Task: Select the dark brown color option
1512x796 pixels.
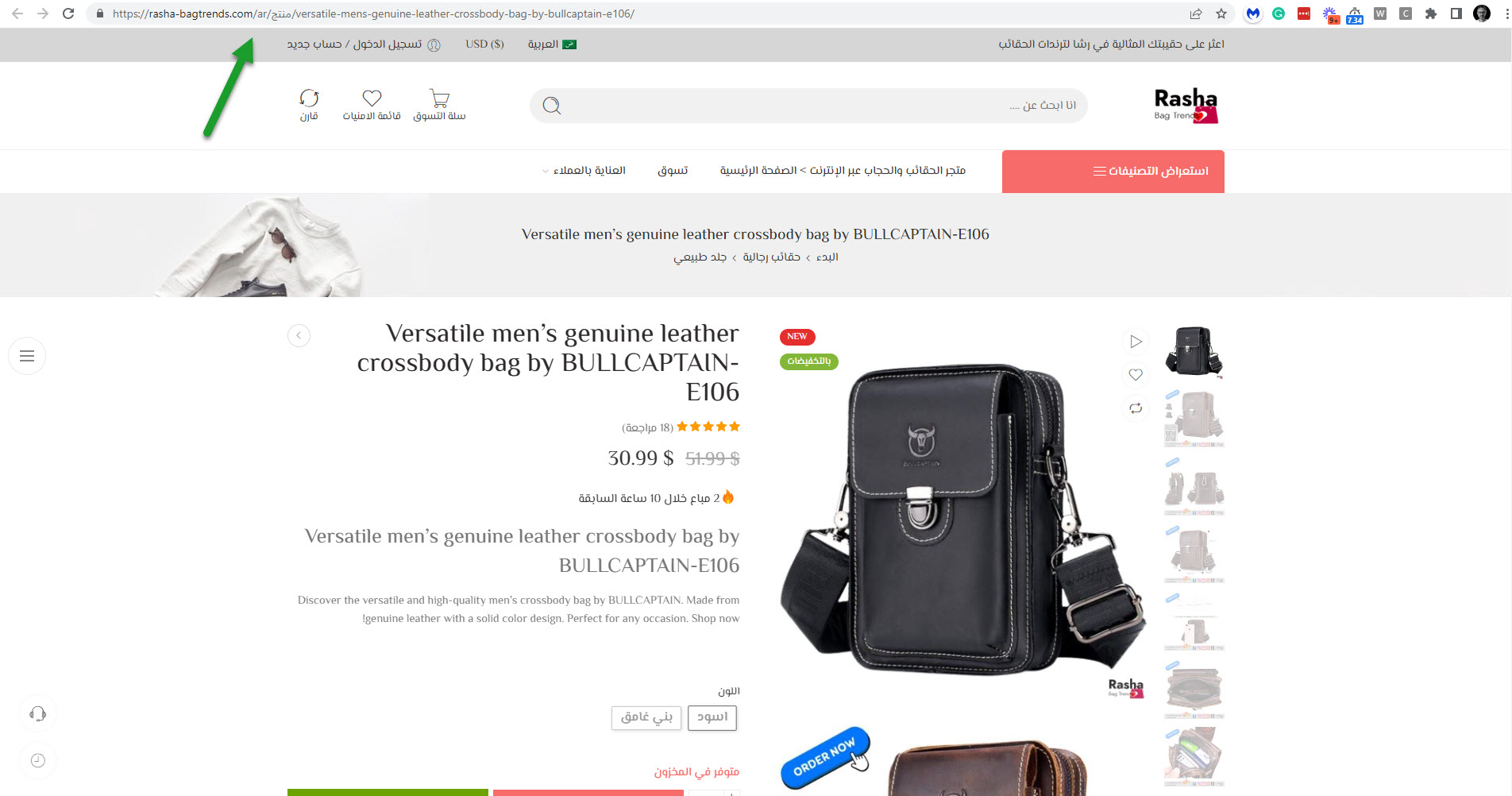Action: [x=646, y=717]
